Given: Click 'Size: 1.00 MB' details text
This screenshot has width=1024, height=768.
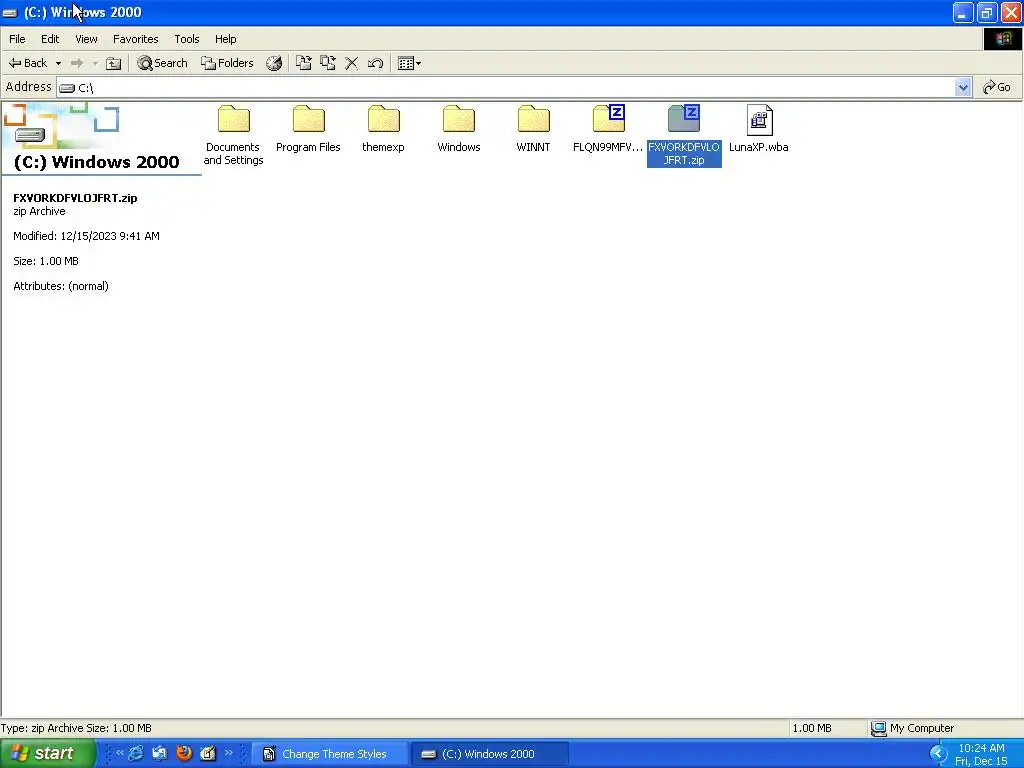Looking at the screenshot, I should pos(46,261).
